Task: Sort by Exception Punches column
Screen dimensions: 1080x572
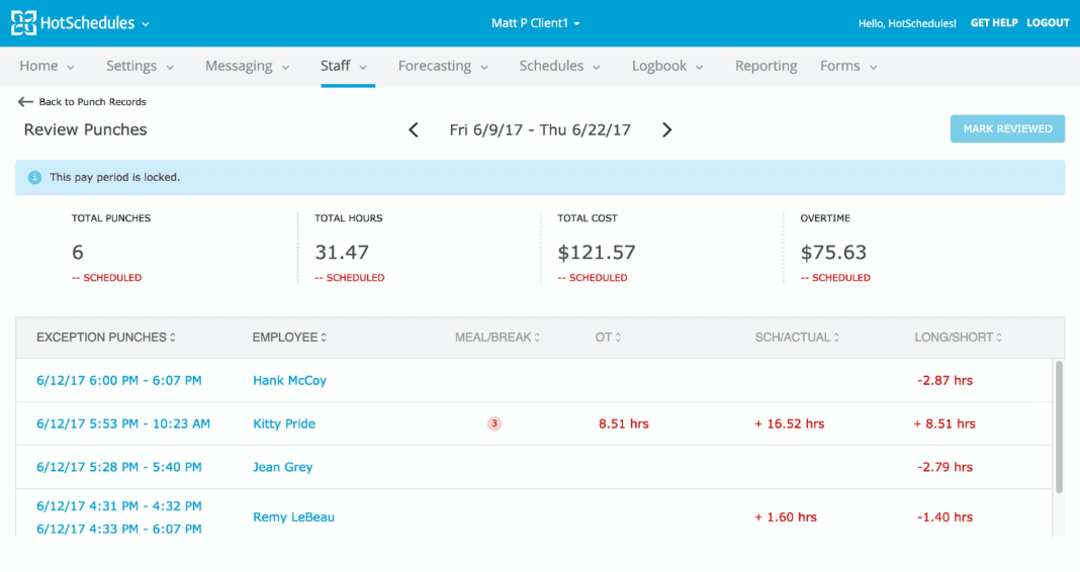Action: click(105, 338)
